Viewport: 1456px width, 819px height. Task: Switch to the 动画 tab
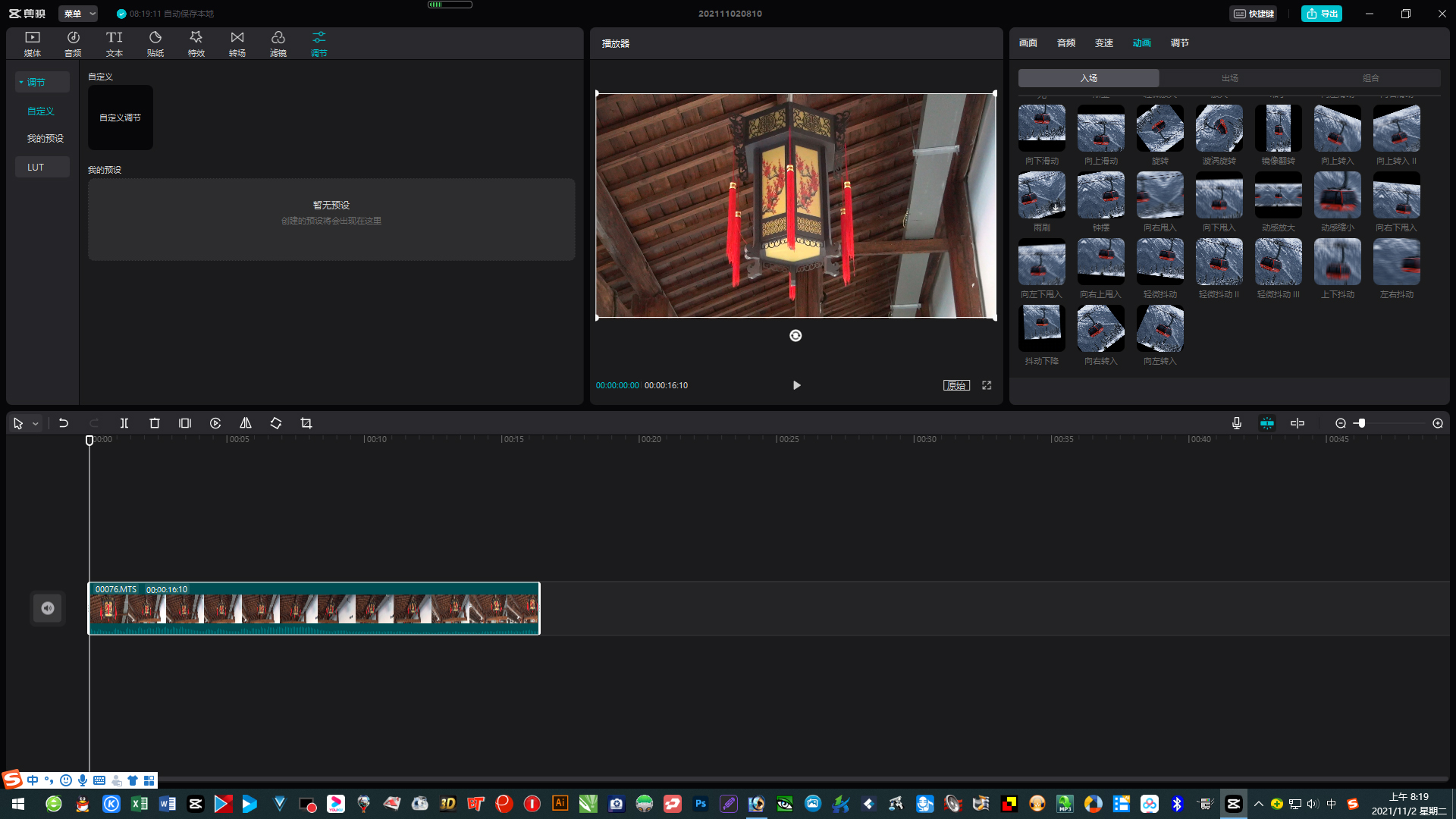click(x=1142, y=43)
